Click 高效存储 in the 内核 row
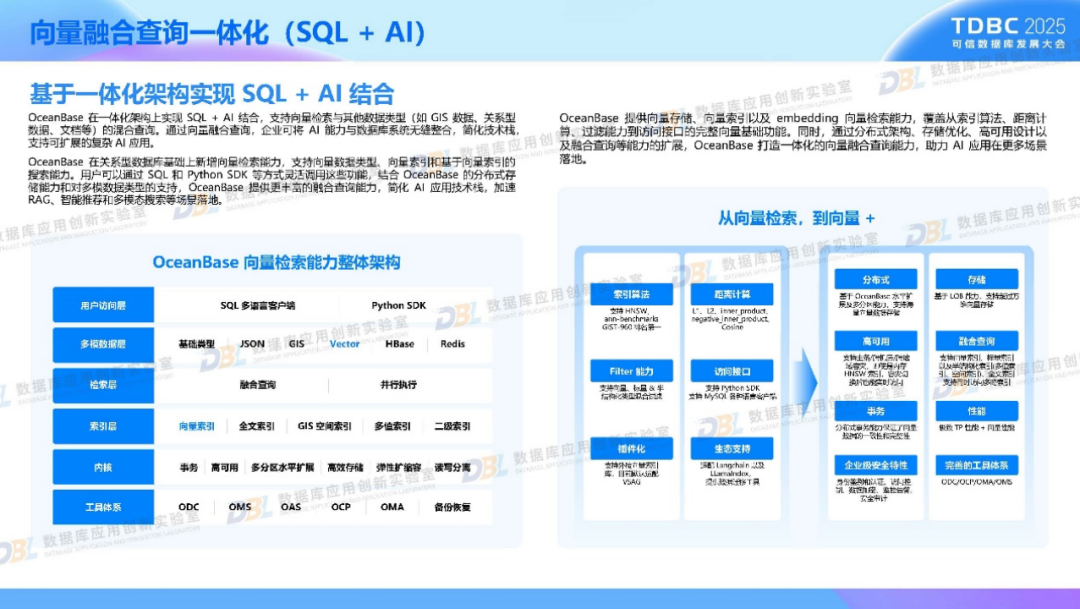Viewport: 1080px width, 609px height. coord(345,467)
